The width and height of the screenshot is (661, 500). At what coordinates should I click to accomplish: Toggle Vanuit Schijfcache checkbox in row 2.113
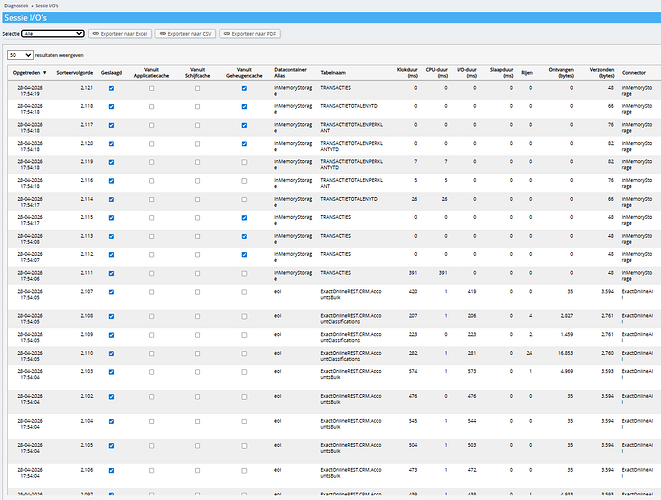tap(197, 237)
